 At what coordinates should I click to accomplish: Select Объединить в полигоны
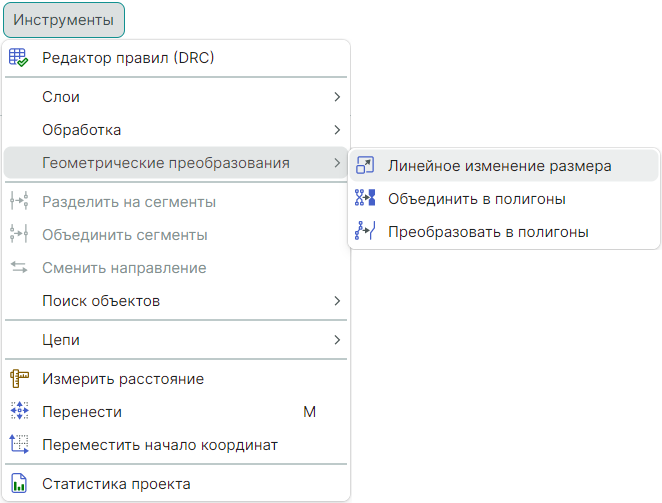click(477, 199)
